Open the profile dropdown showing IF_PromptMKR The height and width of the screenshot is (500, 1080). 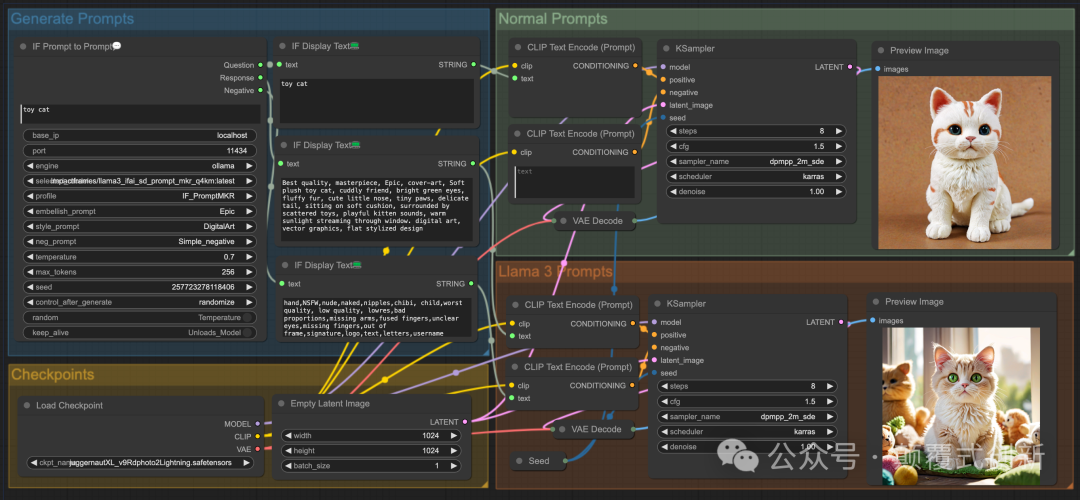(140, 196)
